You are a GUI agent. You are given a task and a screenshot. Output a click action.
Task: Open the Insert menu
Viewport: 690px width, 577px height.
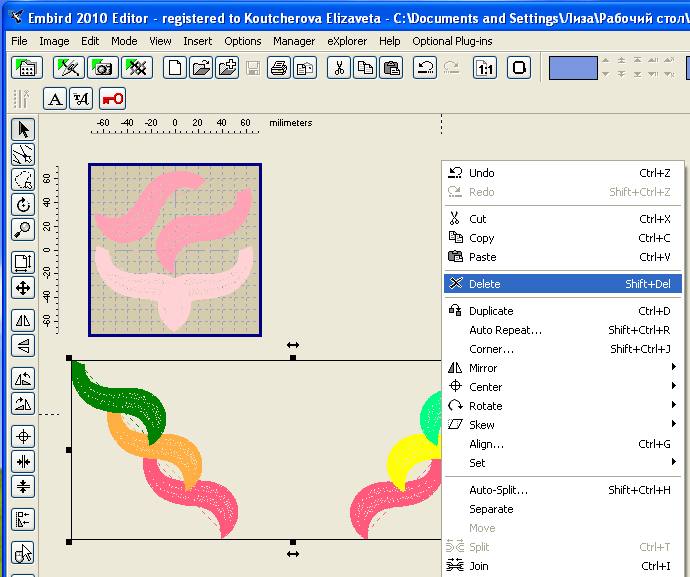(197, 41)
